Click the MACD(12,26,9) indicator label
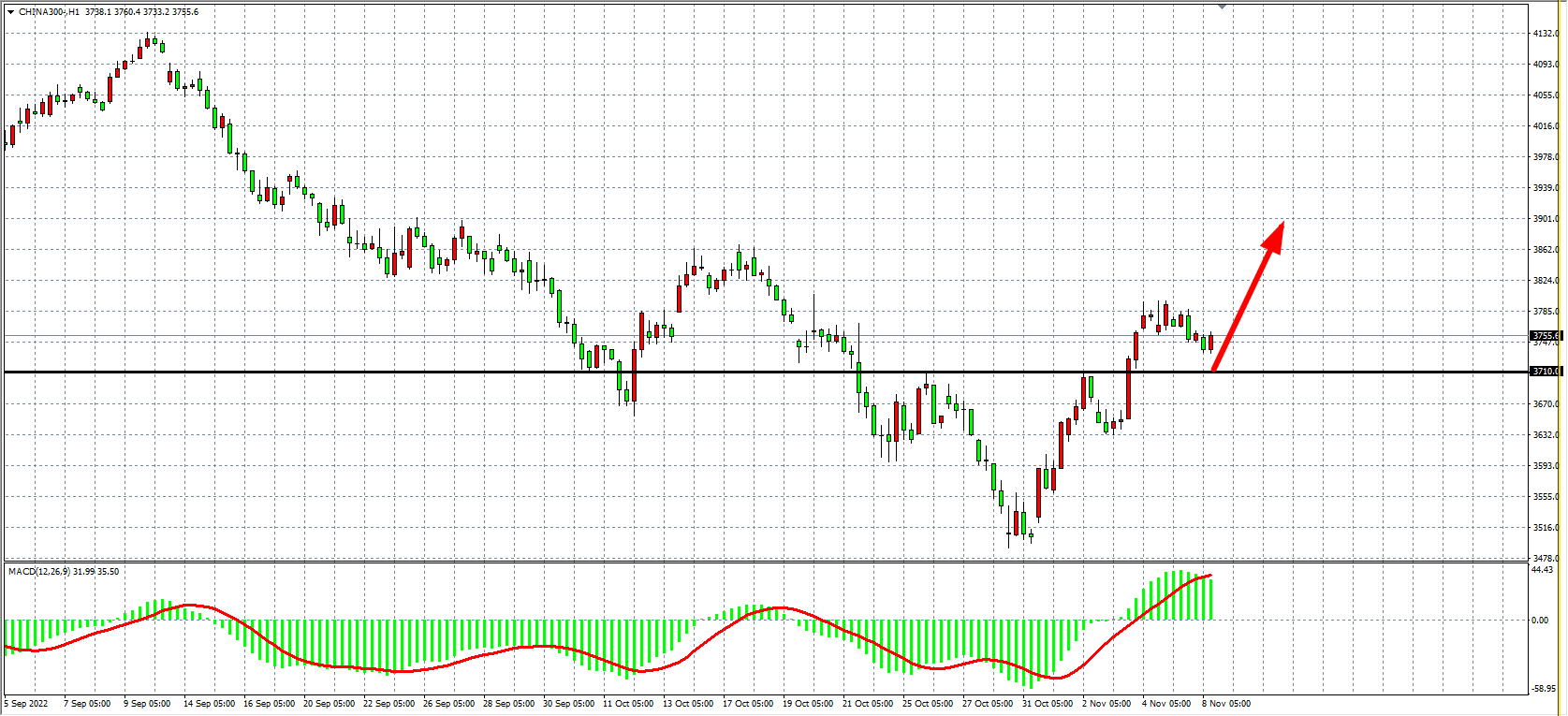Screen dimensions: 1568x716 pos(37,571)
